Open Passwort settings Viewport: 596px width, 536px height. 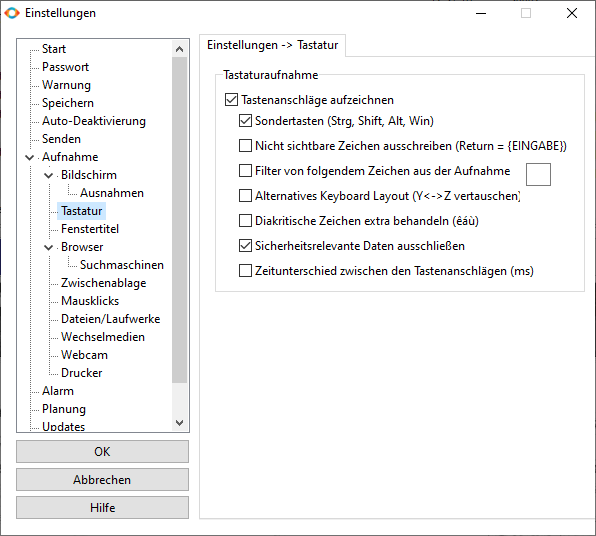[65, 67]
